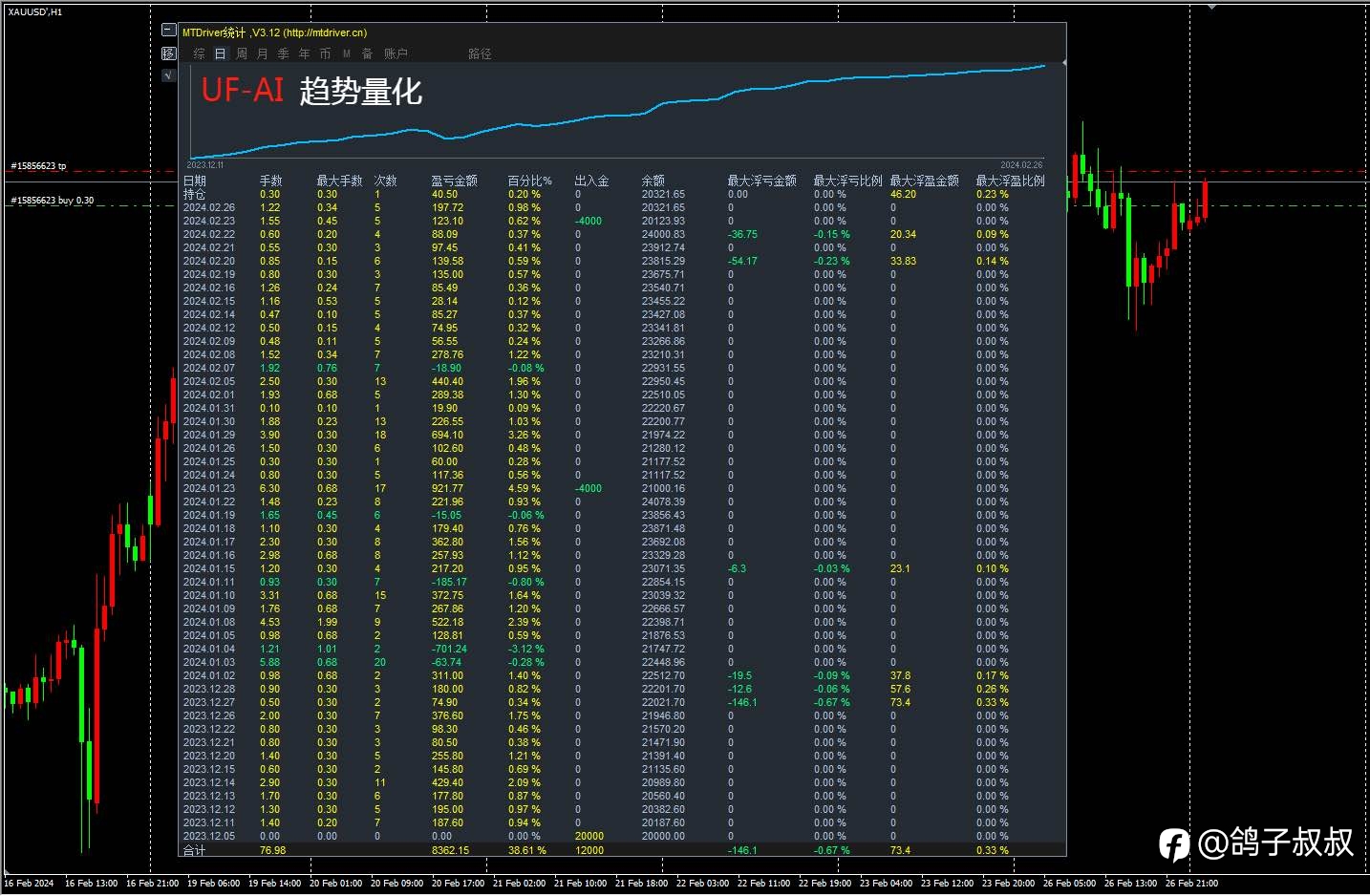Click the 2024.02.26 row in the table
The height and width of the screenshot is (896, 1370).
[208, 207]
